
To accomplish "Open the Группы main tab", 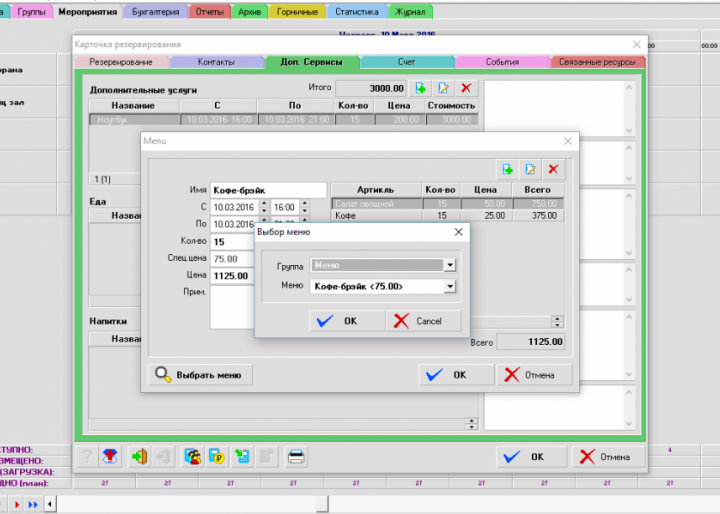I will (32, 12).
